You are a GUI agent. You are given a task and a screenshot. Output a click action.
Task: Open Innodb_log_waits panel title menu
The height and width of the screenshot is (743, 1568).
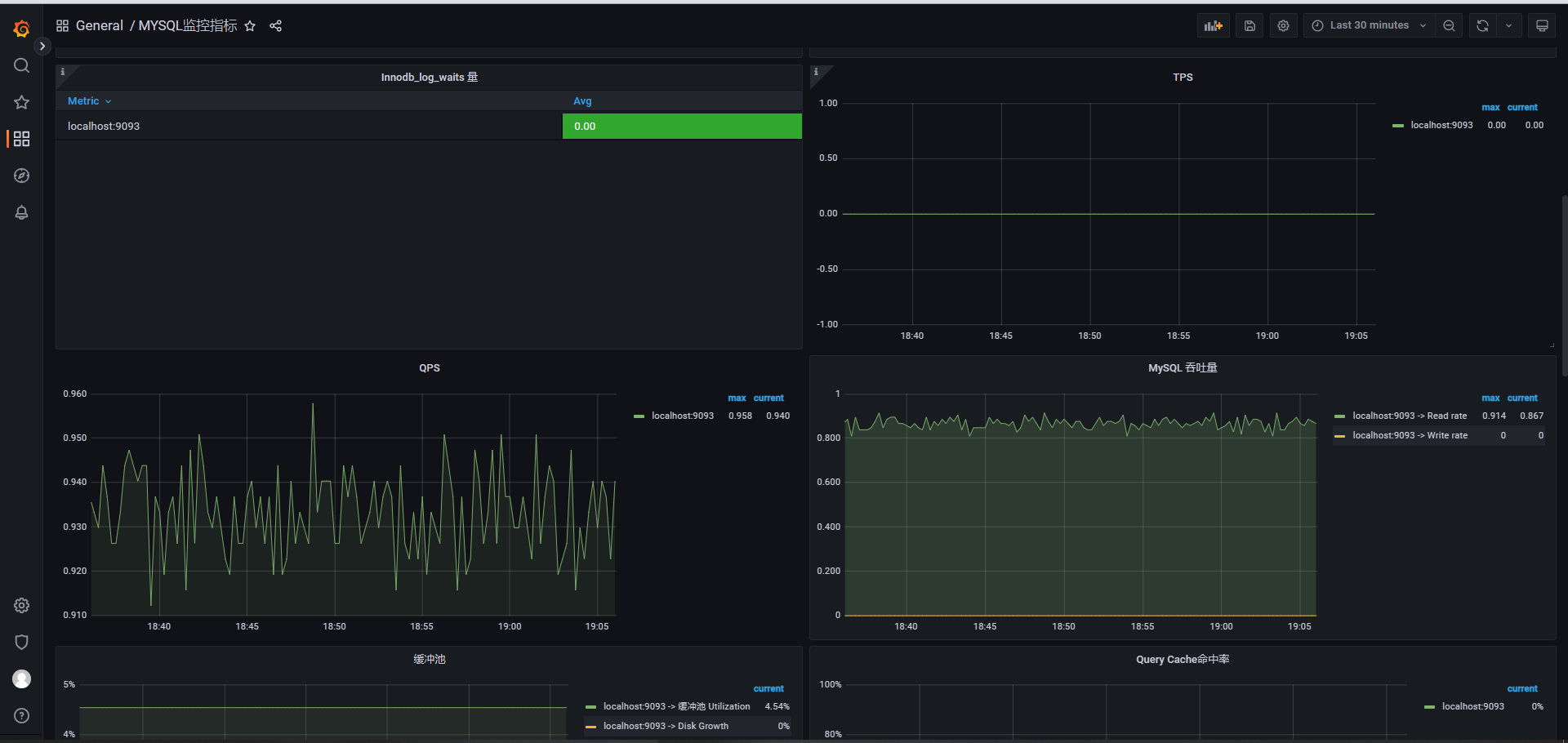430,78
